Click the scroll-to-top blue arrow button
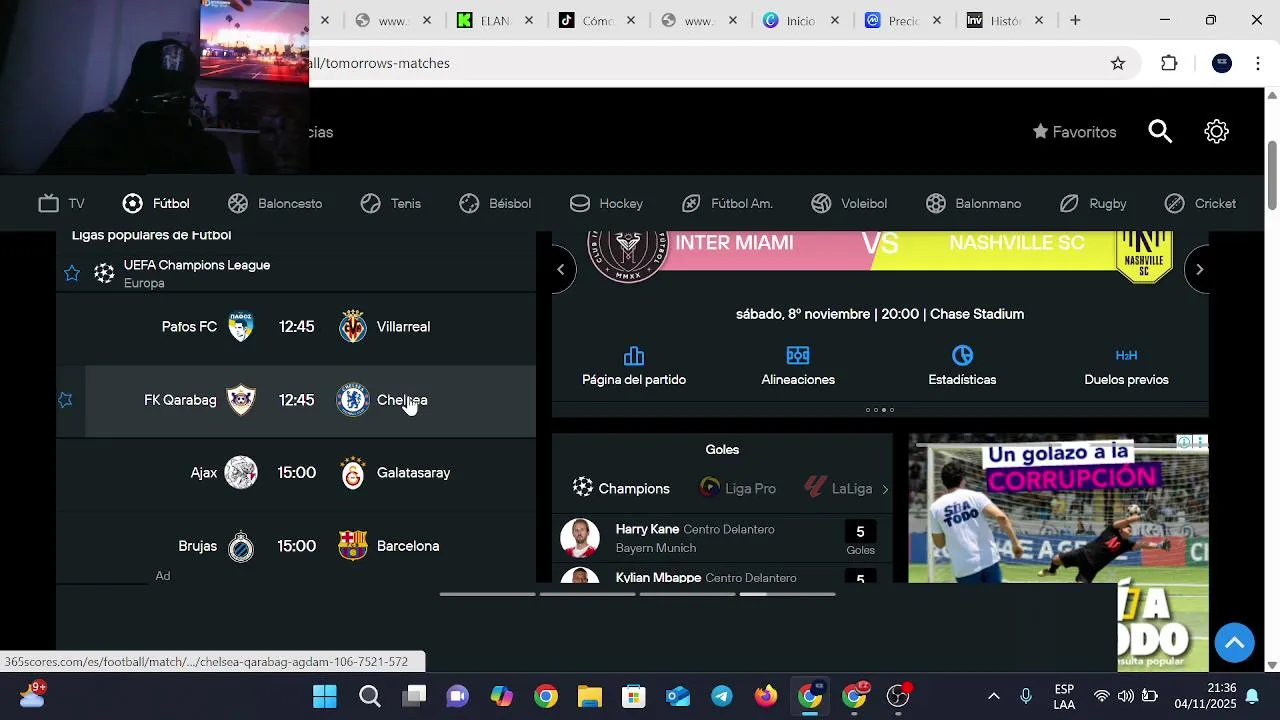 coord(1234,642)
